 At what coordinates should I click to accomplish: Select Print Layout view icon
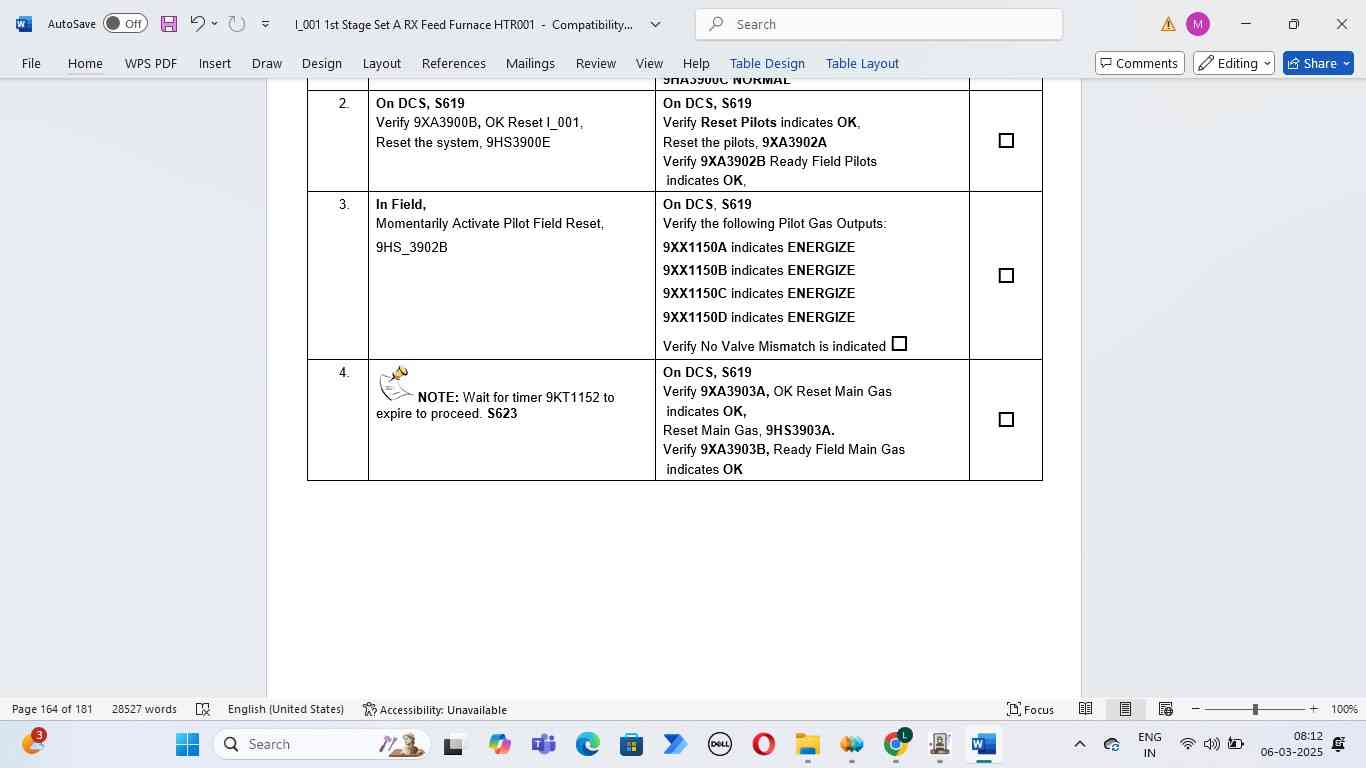tap(1125, 709)
